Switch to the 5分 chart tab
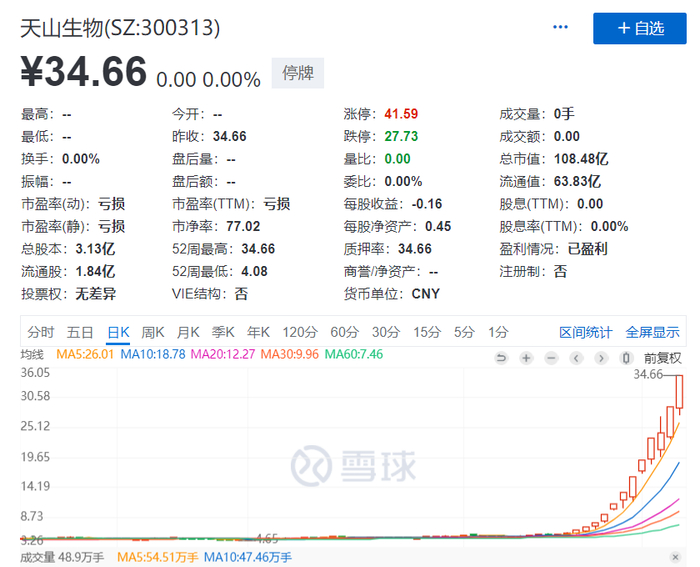The width and height of the screenshot is (700, 567). click(x=464, y=332)
